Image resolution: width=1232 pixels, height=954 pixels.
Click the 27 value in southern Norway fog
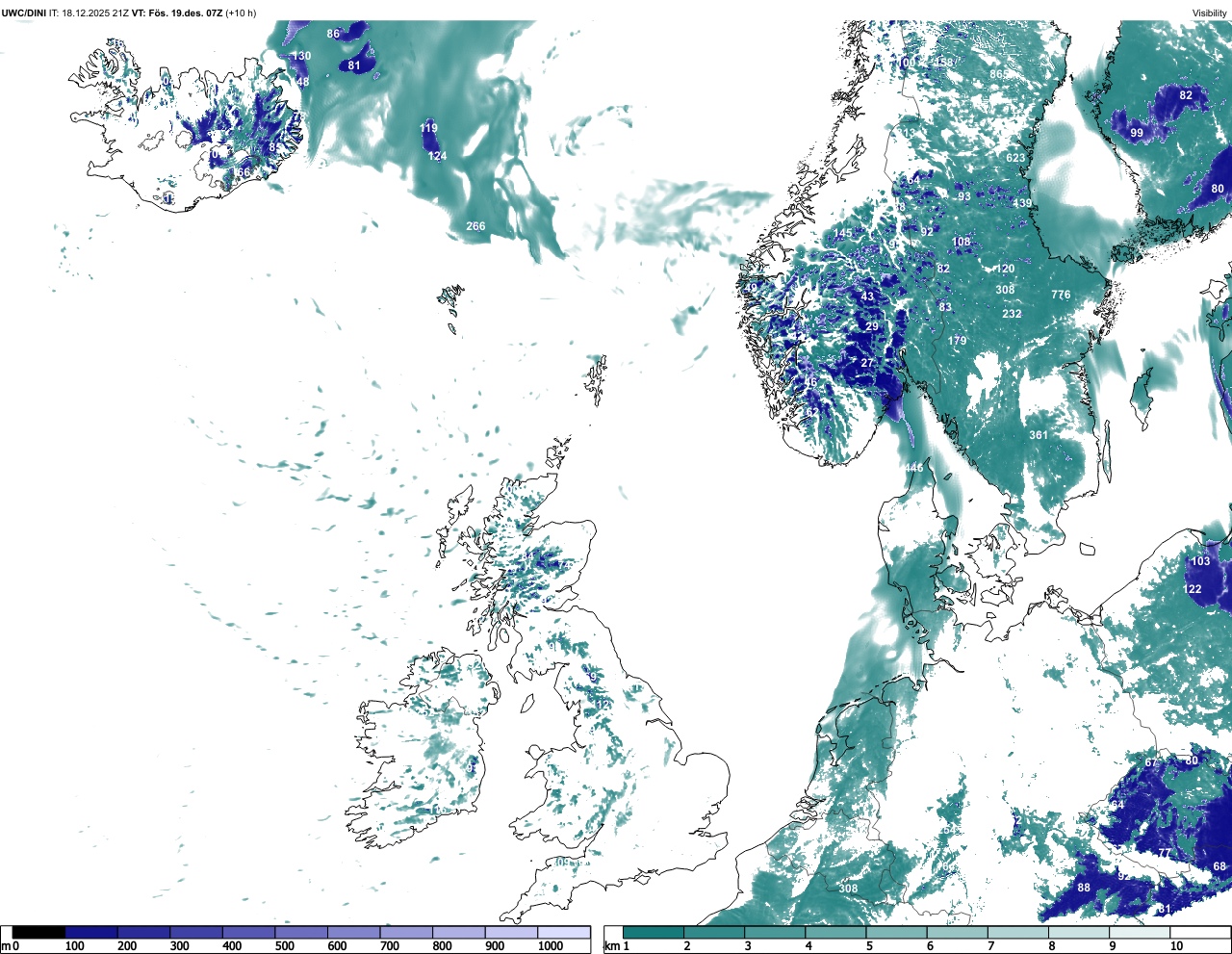867,363
